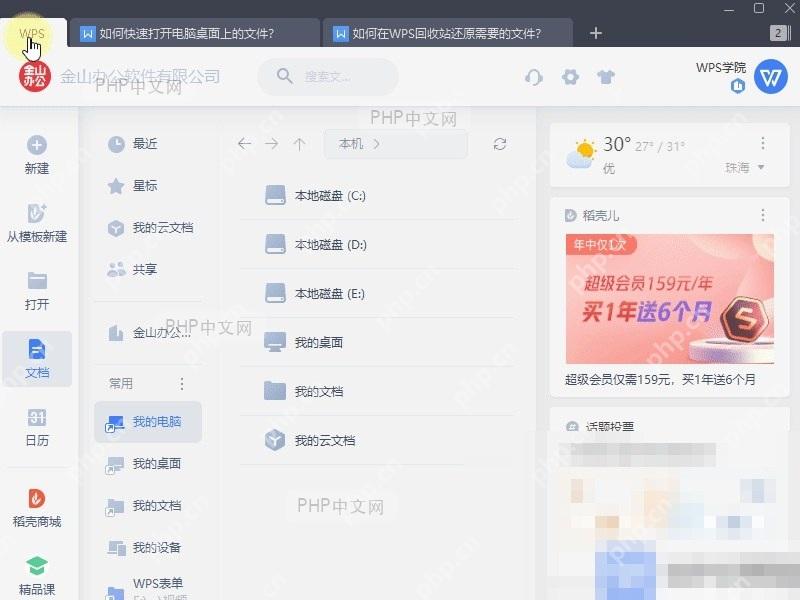Open WPS学院 link
800x600 pixels.
(x=720, y=68)
